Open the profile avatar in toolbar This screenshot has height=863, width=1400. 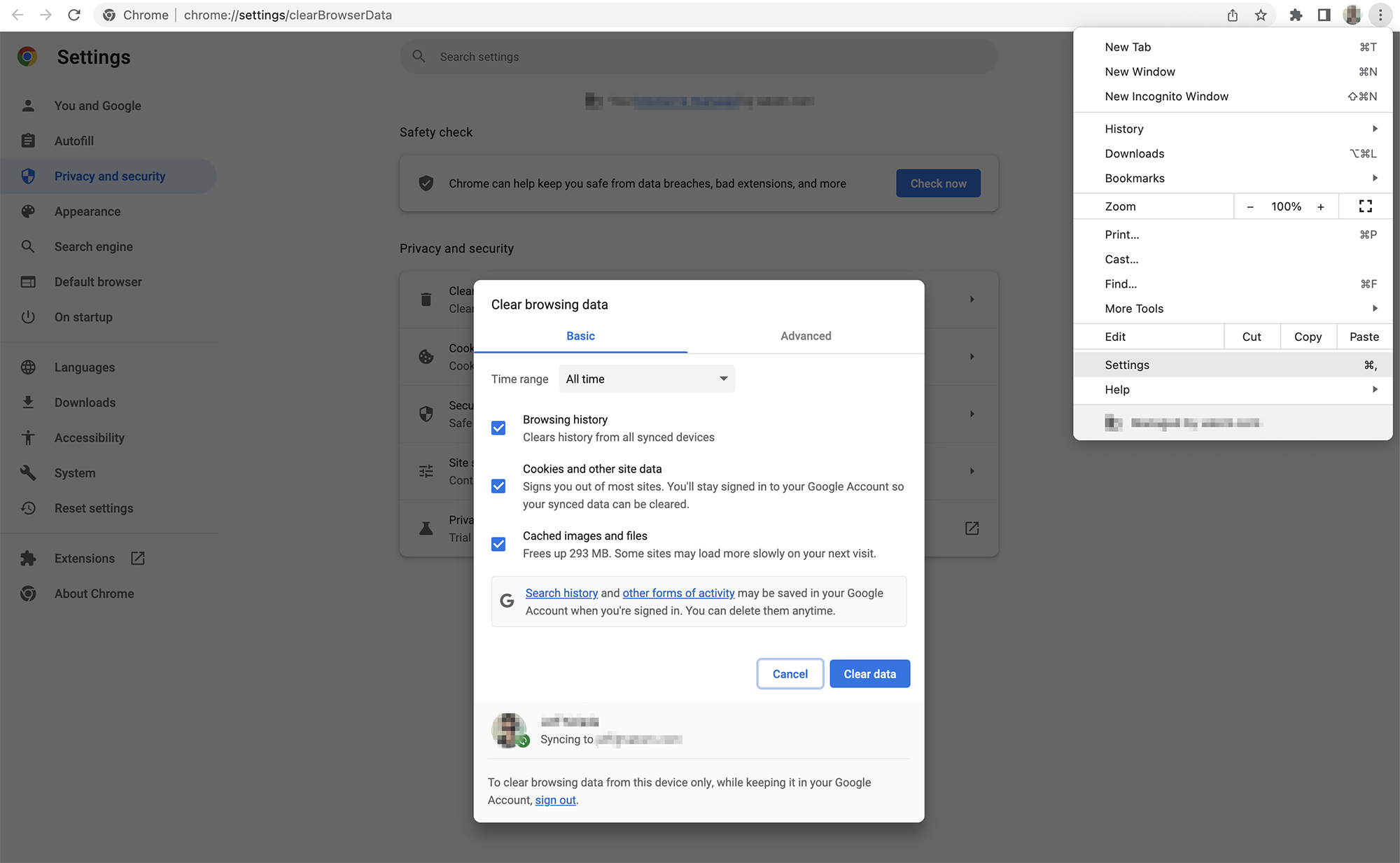click(1352, 15)
